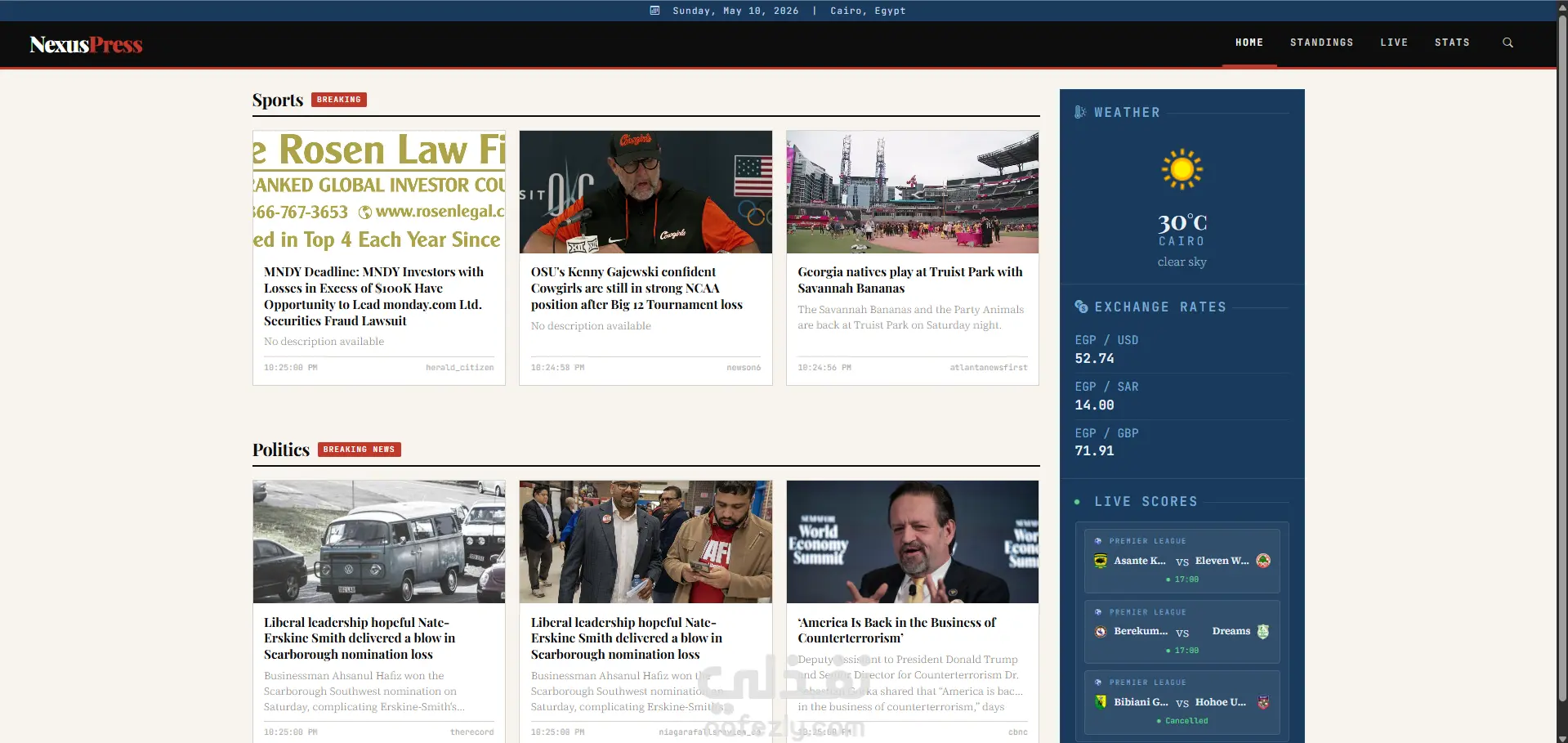
Task: Click the Premier League icon on the Asante K... match
Action: pyautogui.click(x=1098, y=541)
